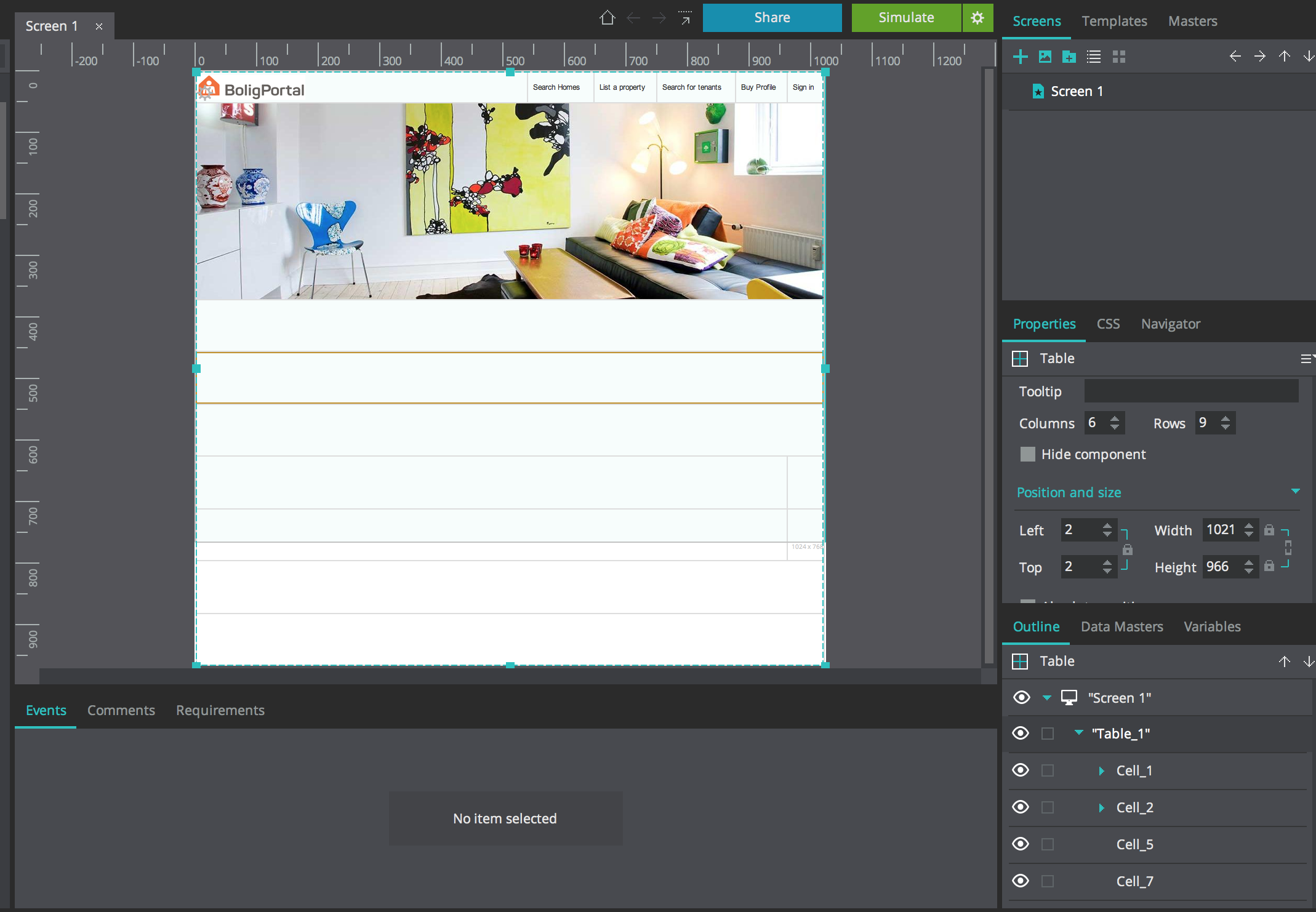Click the add new screen plus icon

1020,57
